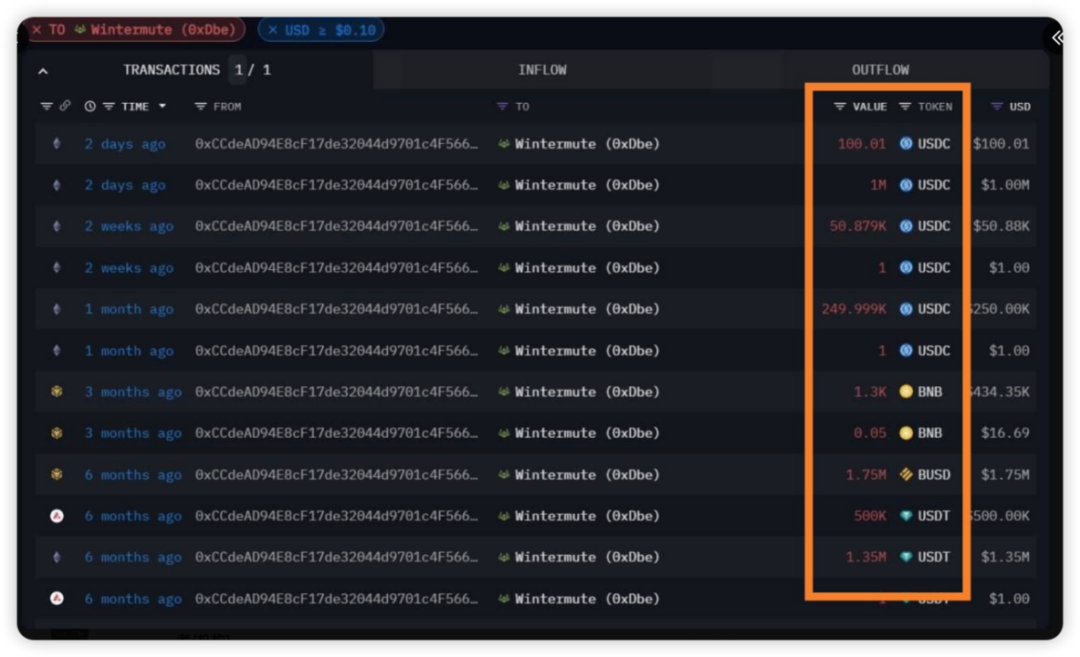Screen dimensions: 1080x657
Task: Collapse the side panel using the double chevron
Action: pos(1057,38)
